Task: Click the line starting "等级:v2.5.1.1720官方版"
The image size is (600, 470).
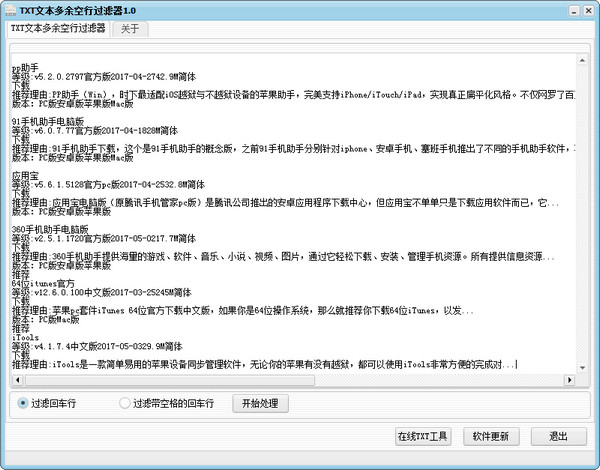Action: click(104, 239)
